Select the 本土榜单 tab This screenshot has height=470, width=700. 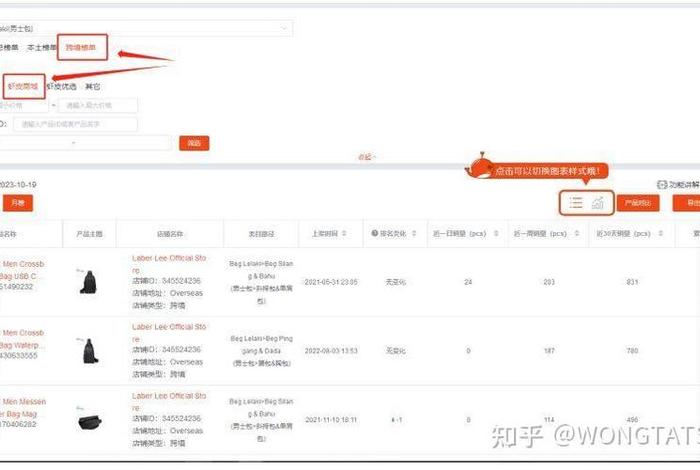tap(42, 47)
